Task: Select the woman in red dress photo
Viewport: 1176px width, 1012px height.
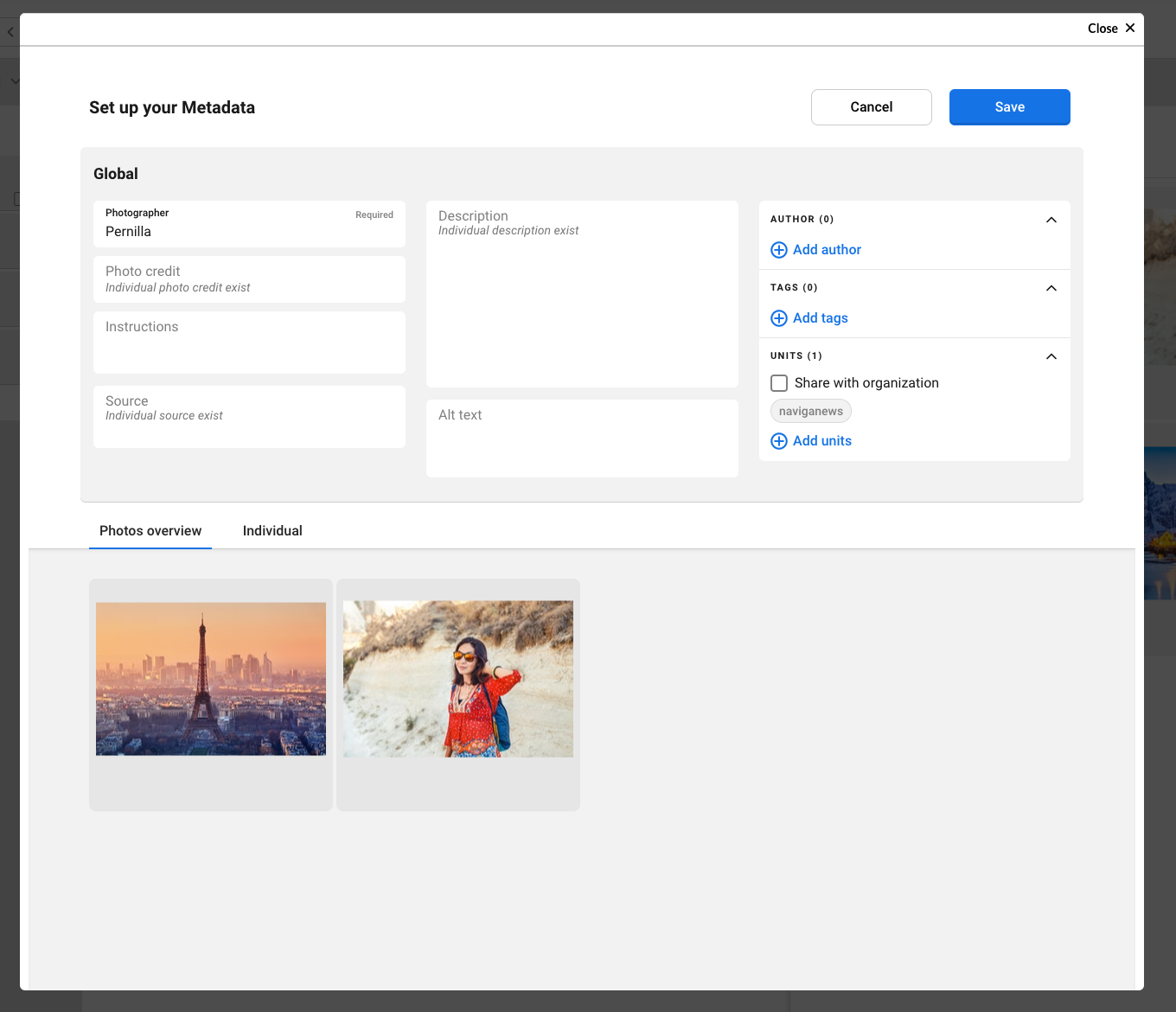Action: tap(458, 679)
